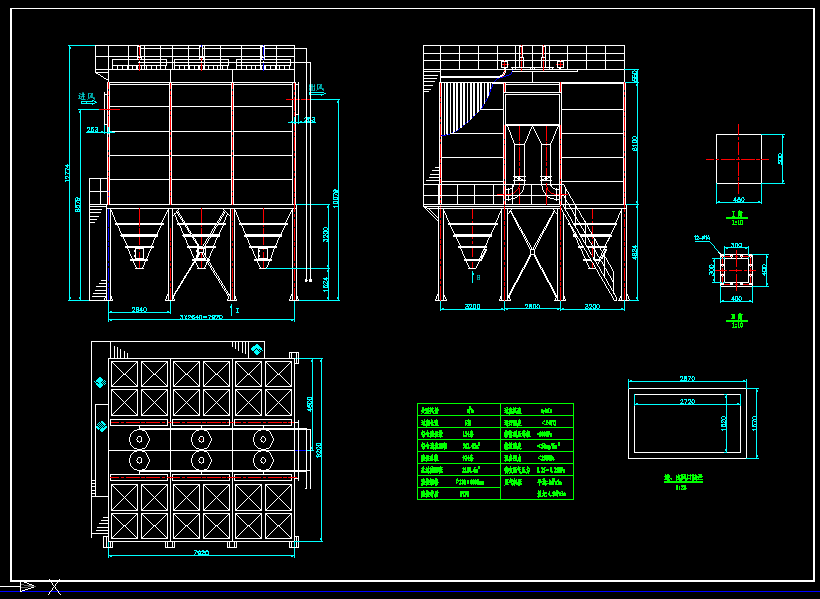
Task: Pick the 263 dimension beside the inlet
Action: pyautogui.click(x=93, y=129)
